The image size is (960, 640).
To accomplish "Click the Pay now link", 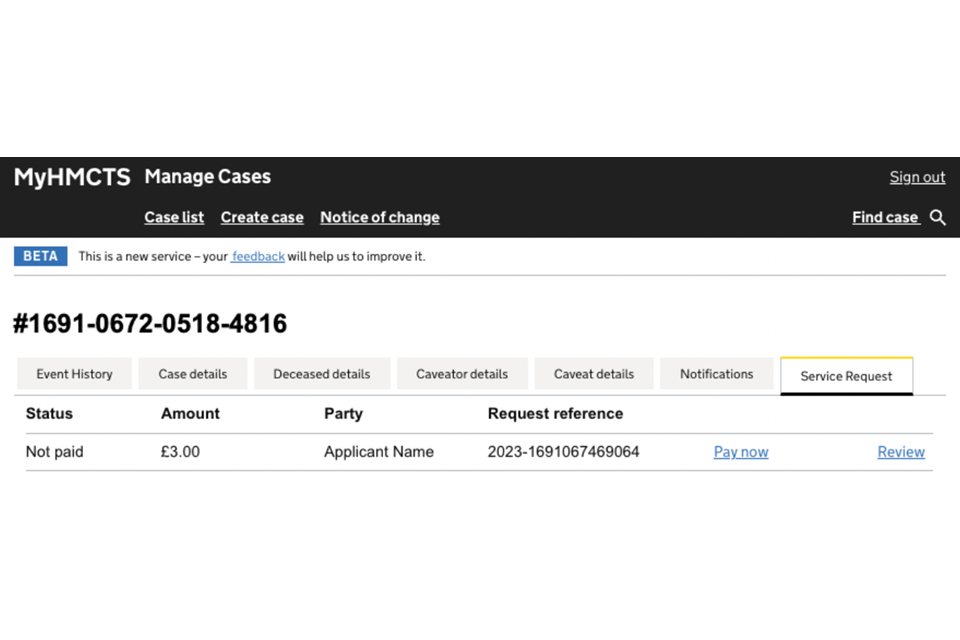I will click(x=741, y=452).
